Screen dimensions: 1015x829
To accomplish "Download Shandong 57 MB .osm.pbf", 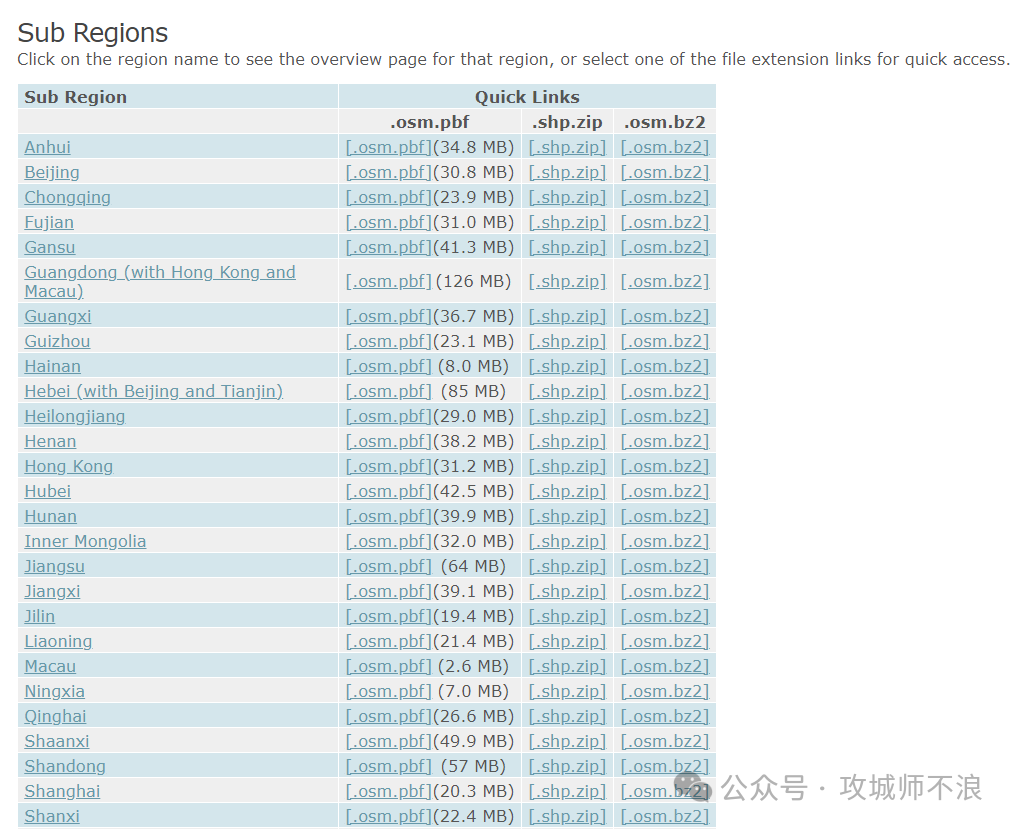I will [388, 767].
